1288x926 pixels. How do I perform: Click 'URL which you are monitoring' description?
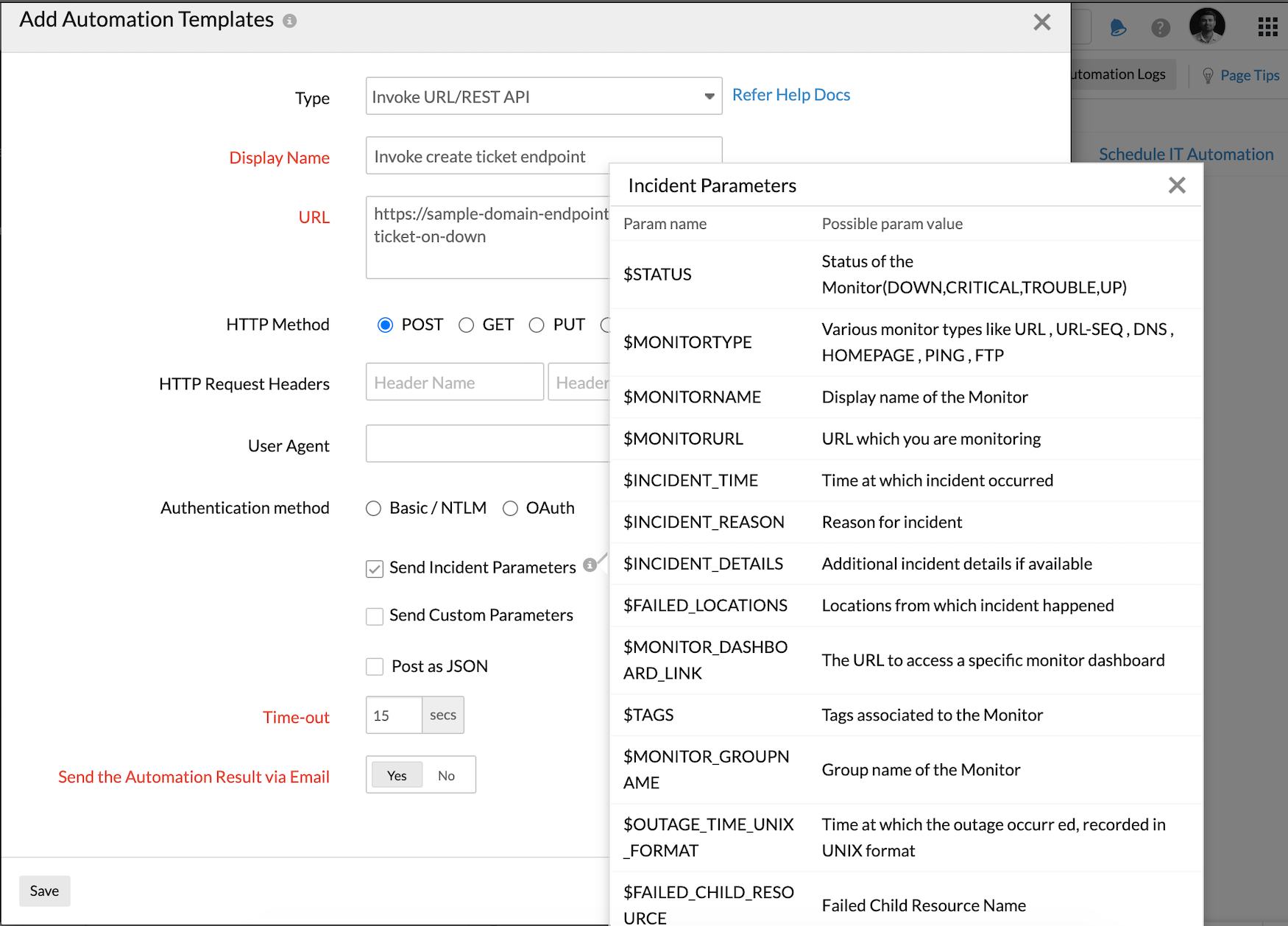click(931, 439)
